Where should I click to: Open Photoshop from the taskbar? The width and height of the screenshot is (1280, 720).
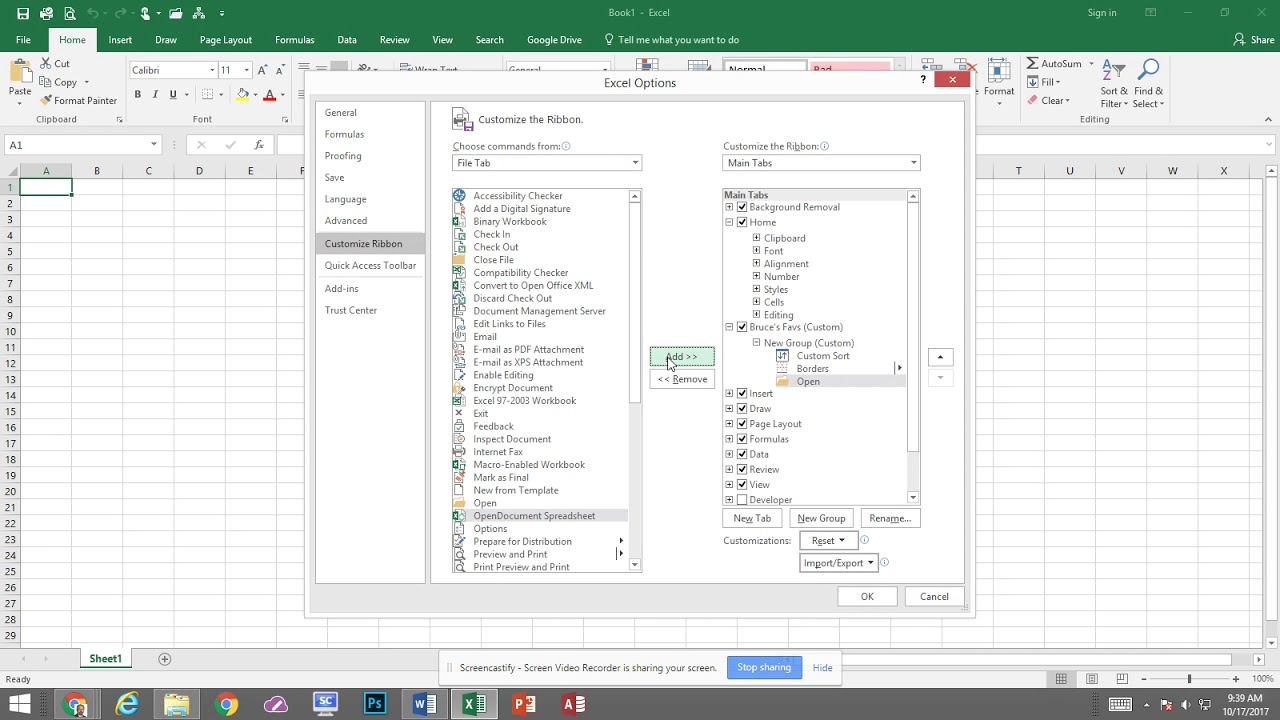pyautogui.click(x=375, y=704)
